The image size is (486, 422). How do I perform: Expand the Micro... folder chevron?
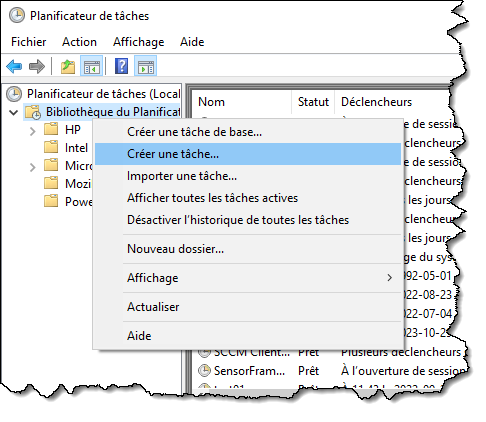pos(32,167)
